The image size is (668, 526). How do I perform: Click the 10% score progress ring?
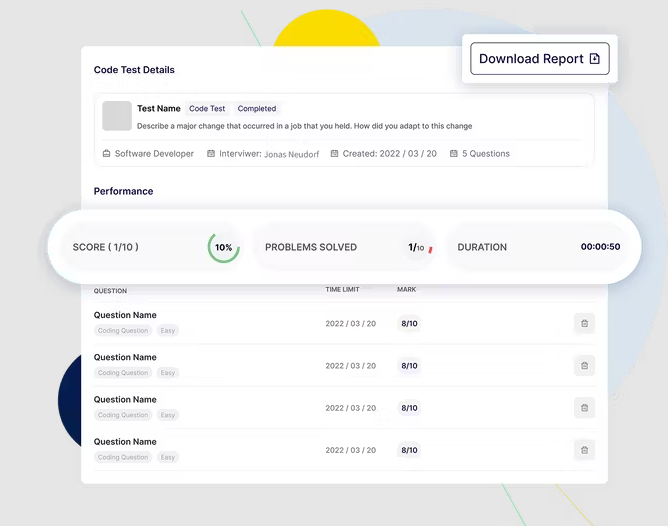pyautogui.click(x=224, y=247)
